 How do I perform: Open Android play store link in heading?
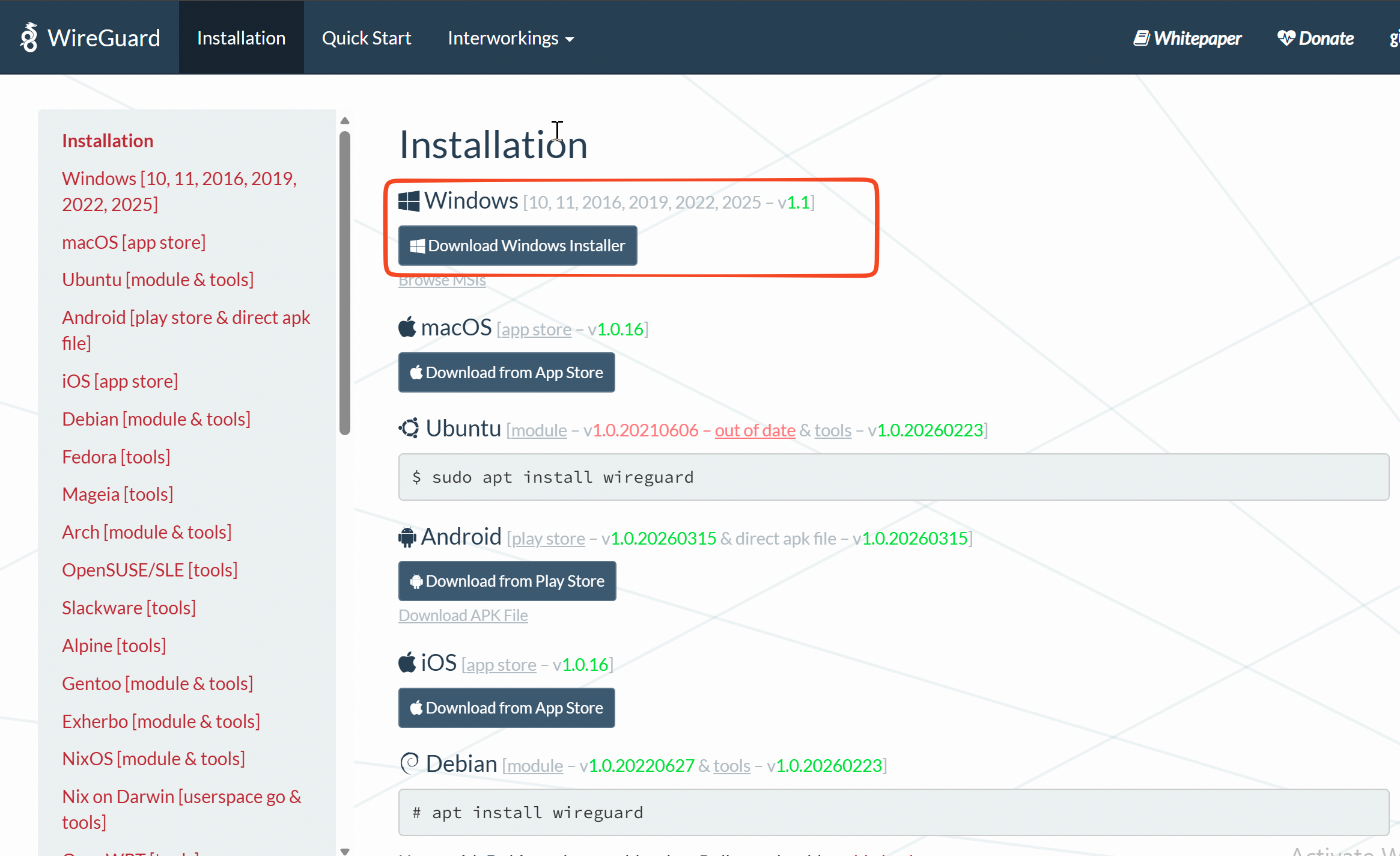point(549,539)
